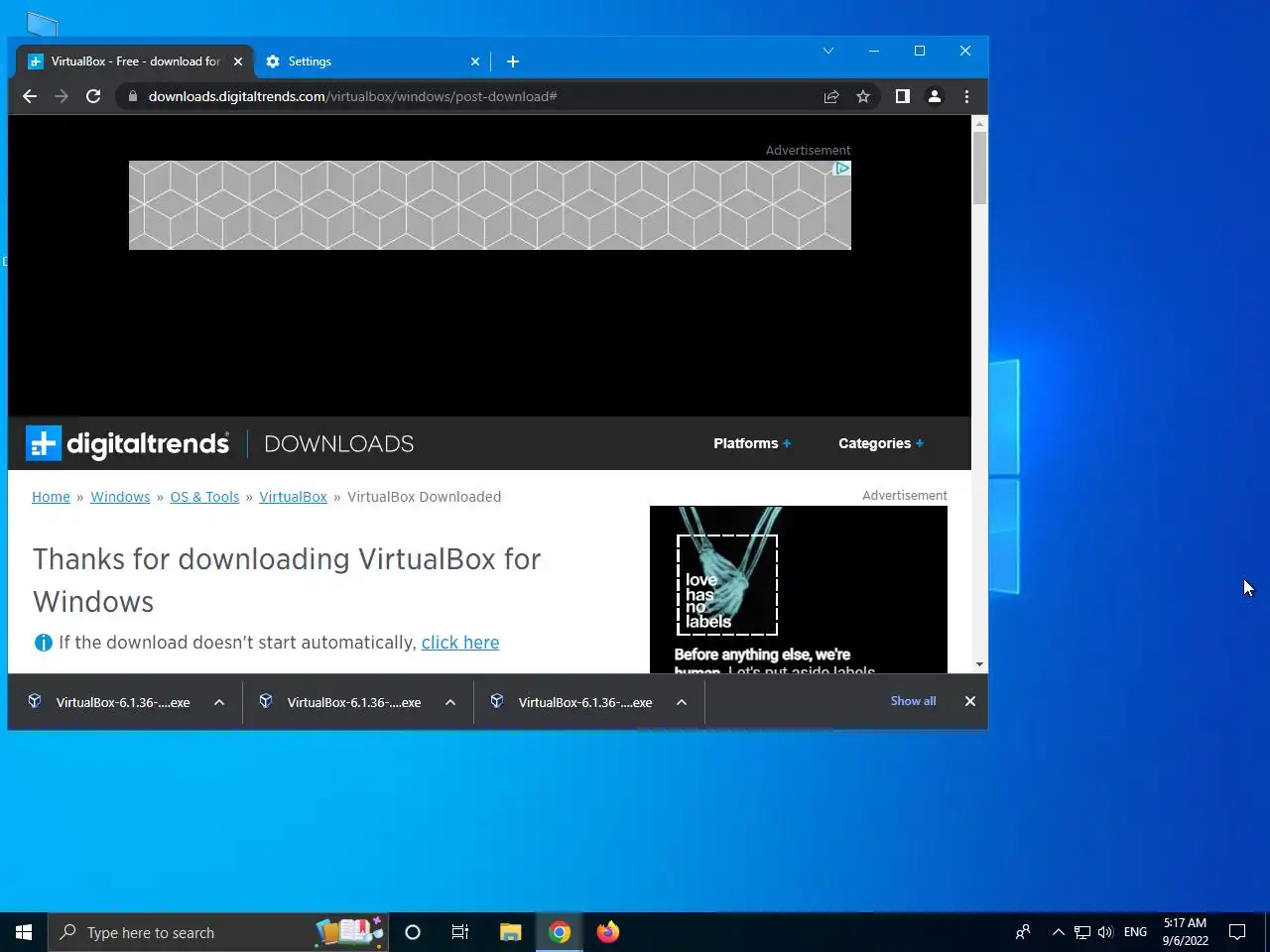The width and height of the screenshot is (1270, 952).
Task: Expand options for the second downloaded exe
Action: pyautogui.click(x=450, y=702)
